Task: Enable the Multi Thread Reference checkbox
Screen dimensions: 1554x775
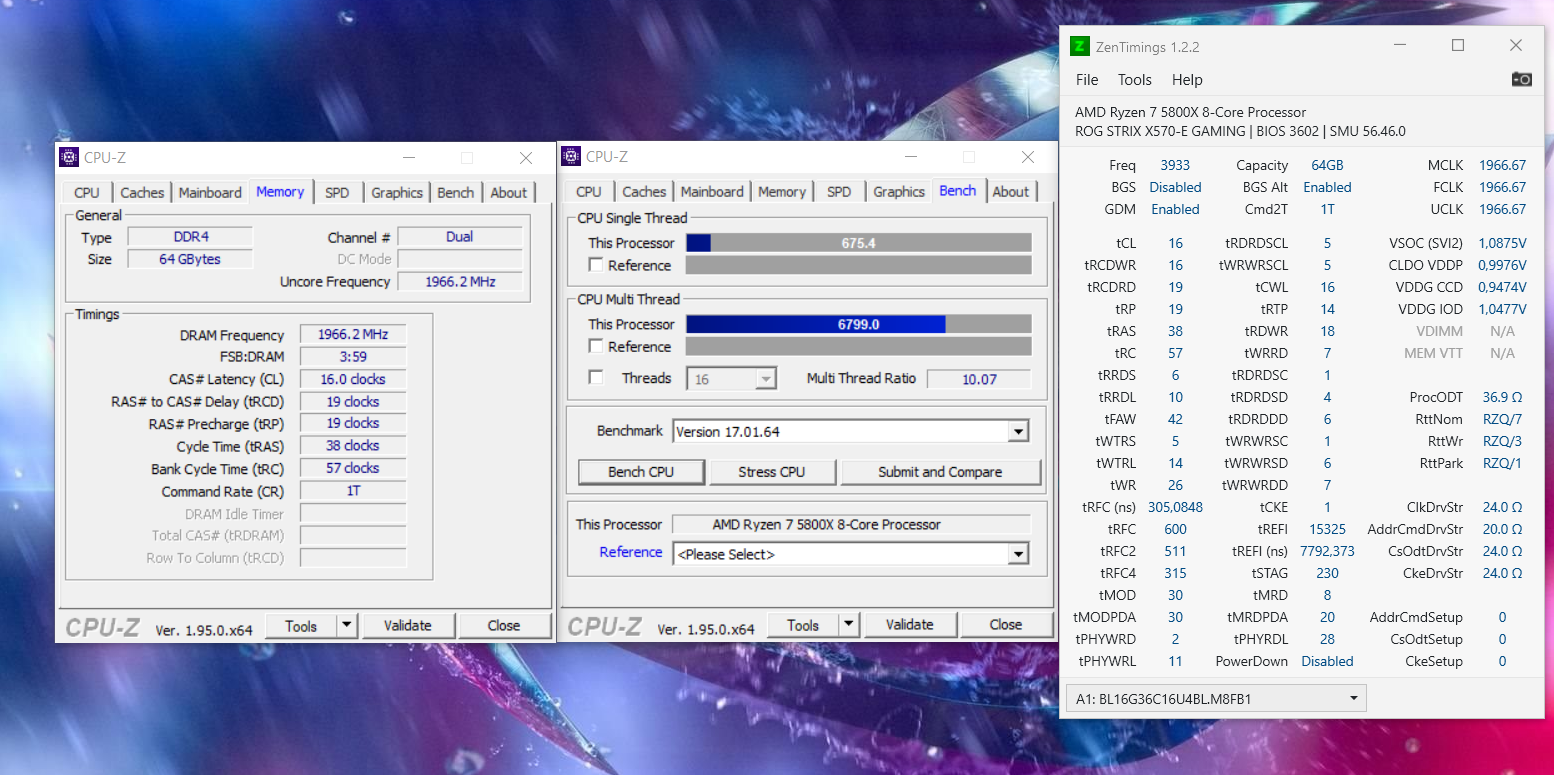Action: pyautogui.click(x=596, y=346)
